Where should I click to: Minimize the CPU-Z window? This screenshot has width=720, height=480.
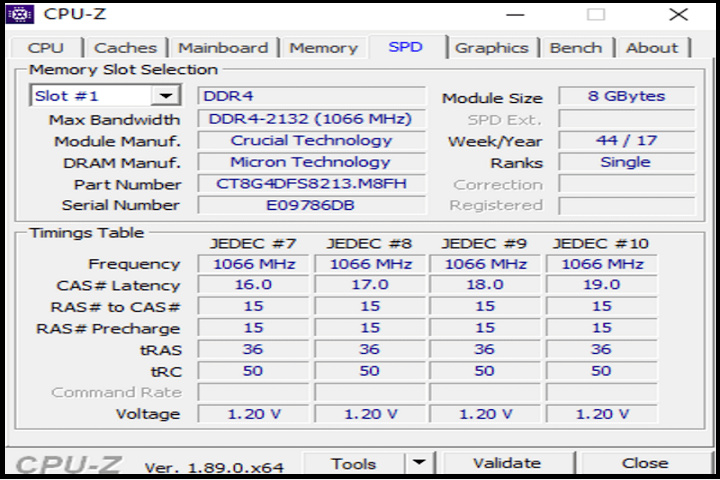tap(516, 15)
